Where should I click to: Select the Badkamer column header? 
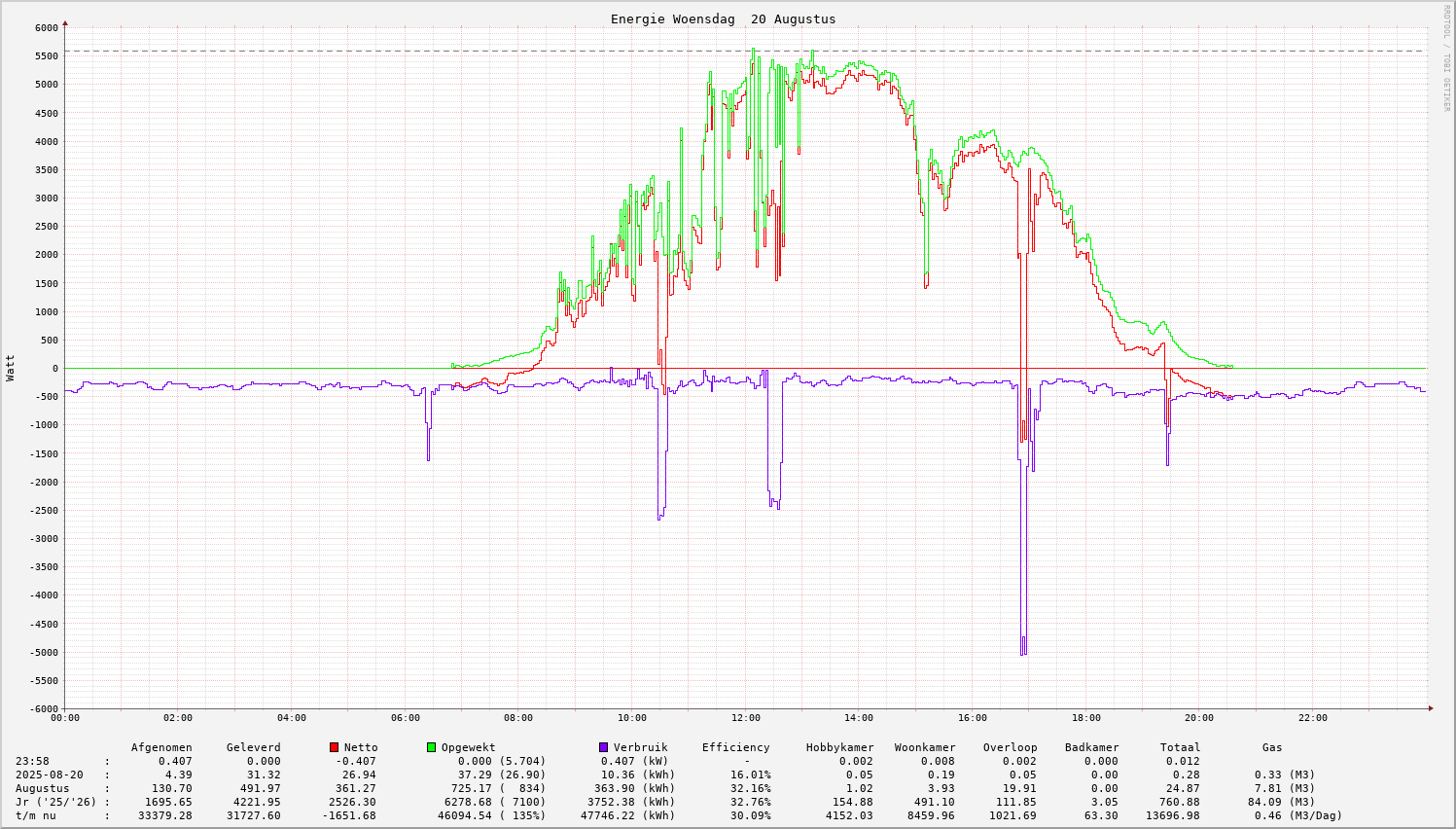pyautogui.click(x=1091, y=747)
